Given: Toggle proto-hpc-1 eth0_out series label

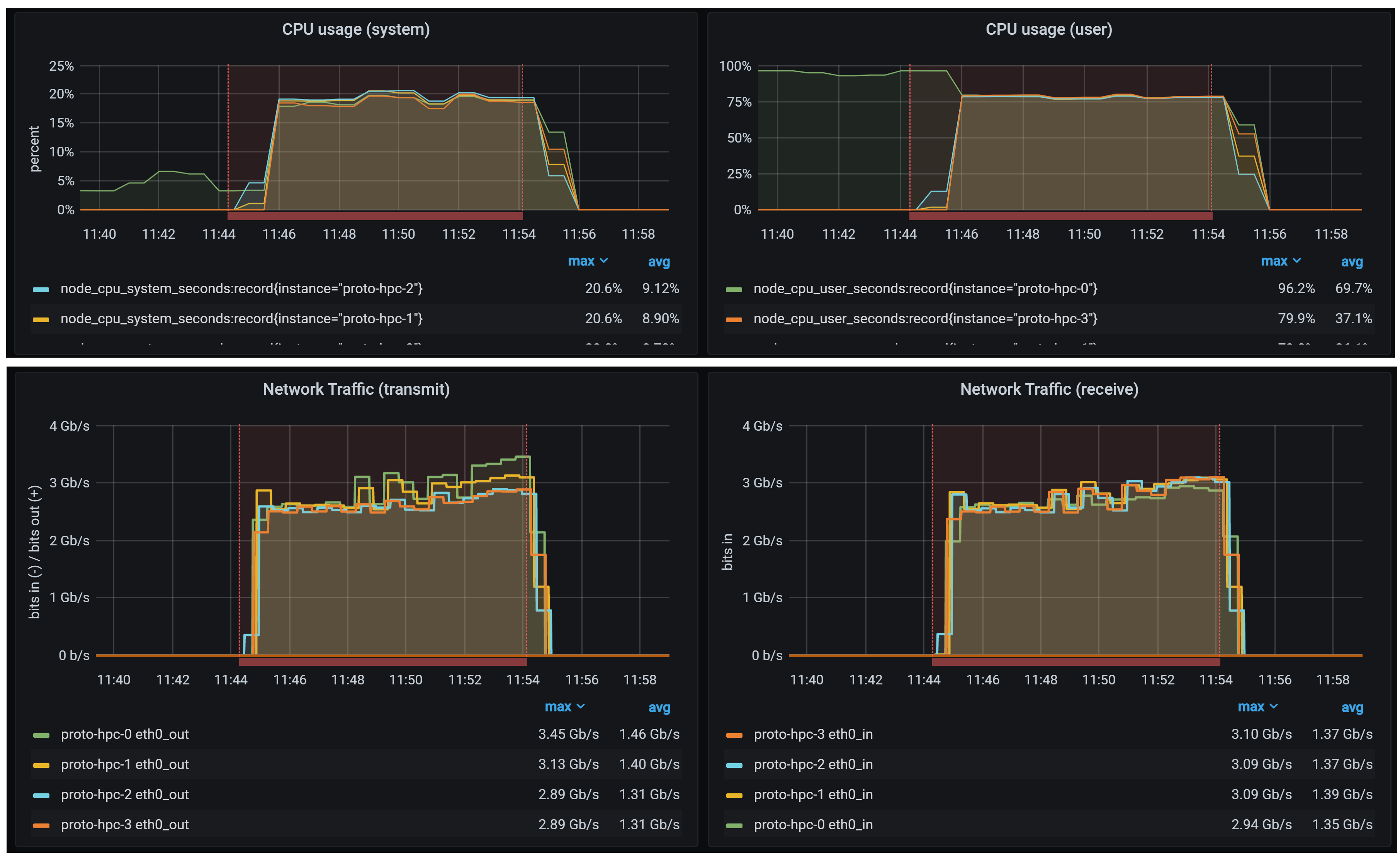Looking at the screenshot, I should point(125,764).
